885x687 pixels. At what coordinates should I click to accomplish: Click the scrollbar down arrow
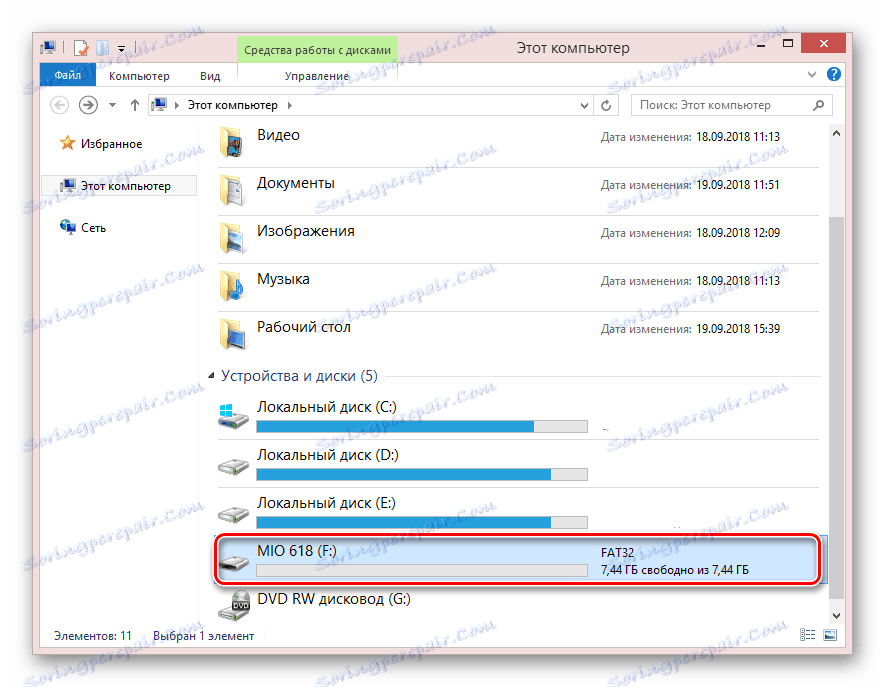836,616
